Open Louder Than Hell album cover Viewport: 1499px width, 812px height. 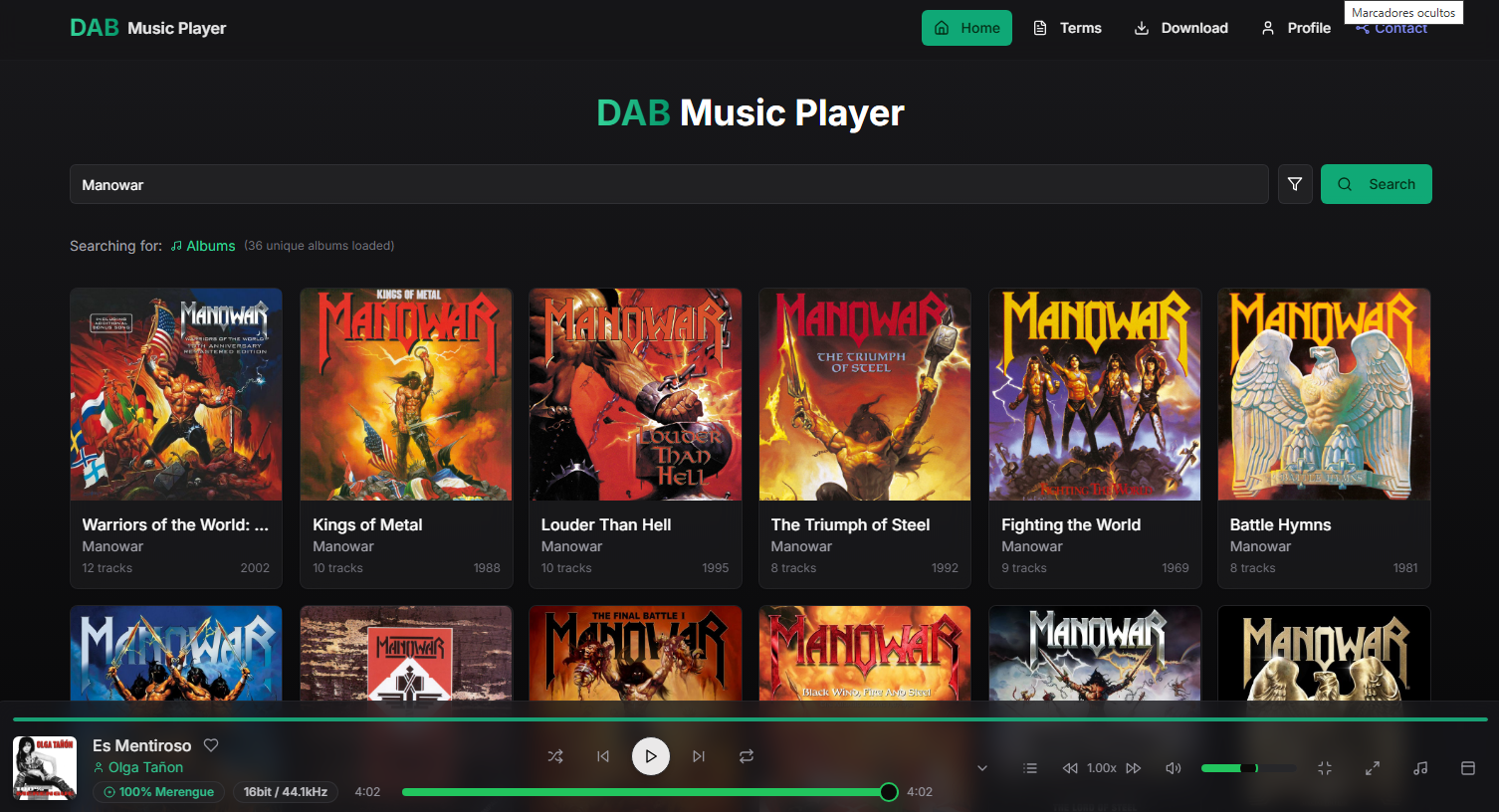pos(635,395)
